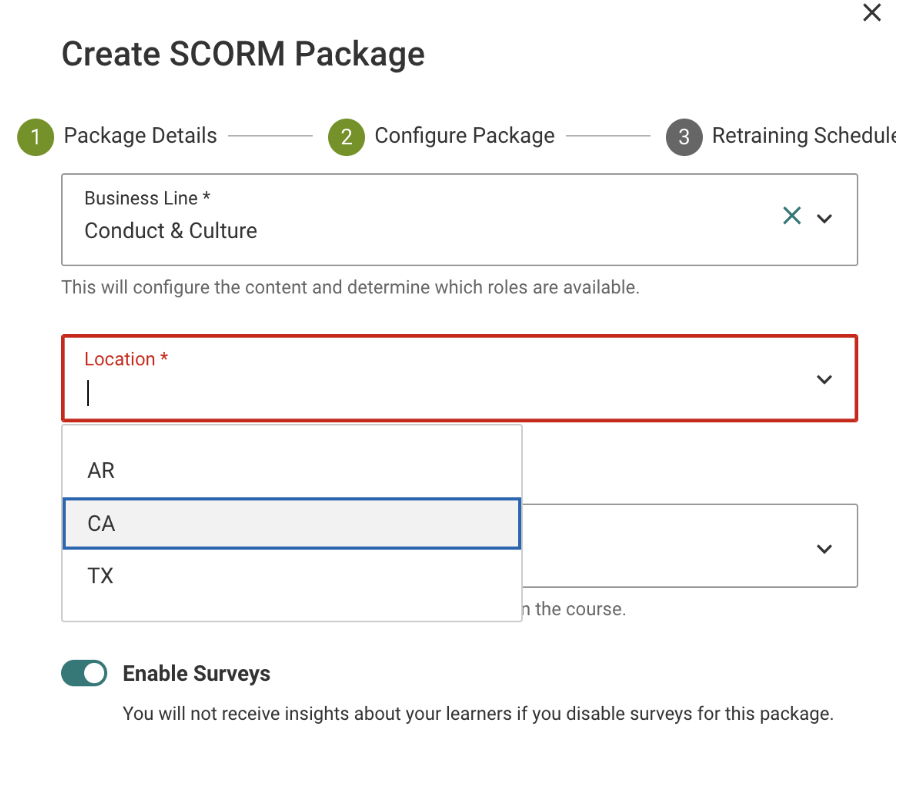Clear the Business Line selection with X icon
The width and height of the screenshot is (898, 804).
point(792,216)
